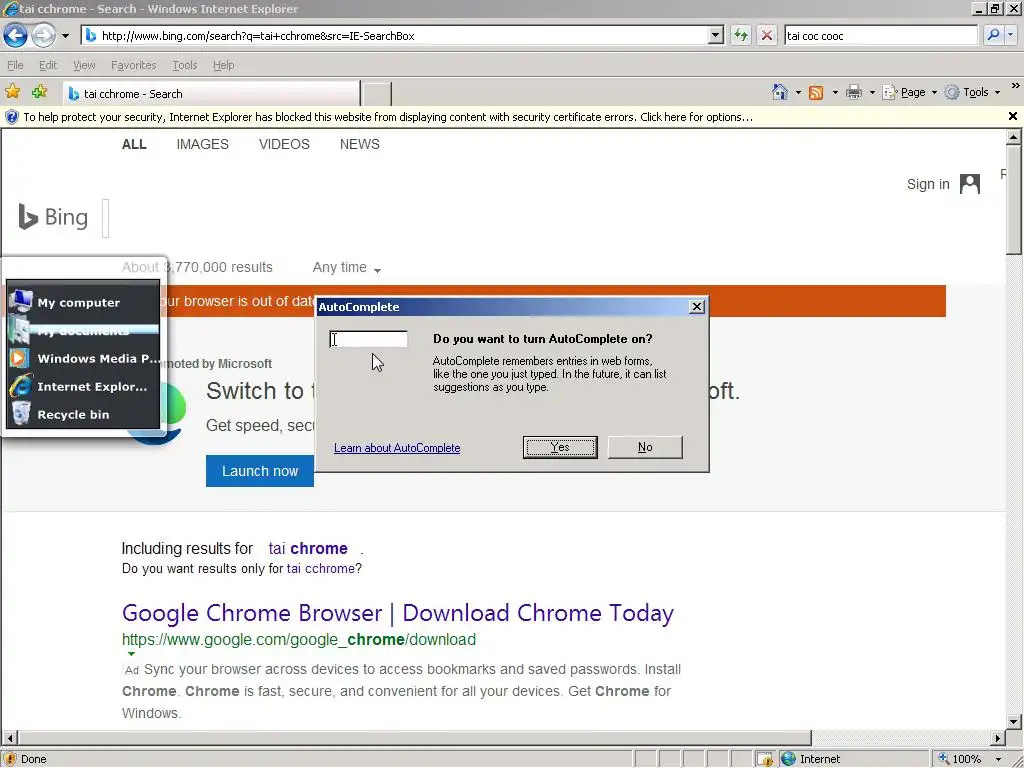This screenshot has width=1024, height=768.
Task: Open the View menu
Action: pos(84,65)
